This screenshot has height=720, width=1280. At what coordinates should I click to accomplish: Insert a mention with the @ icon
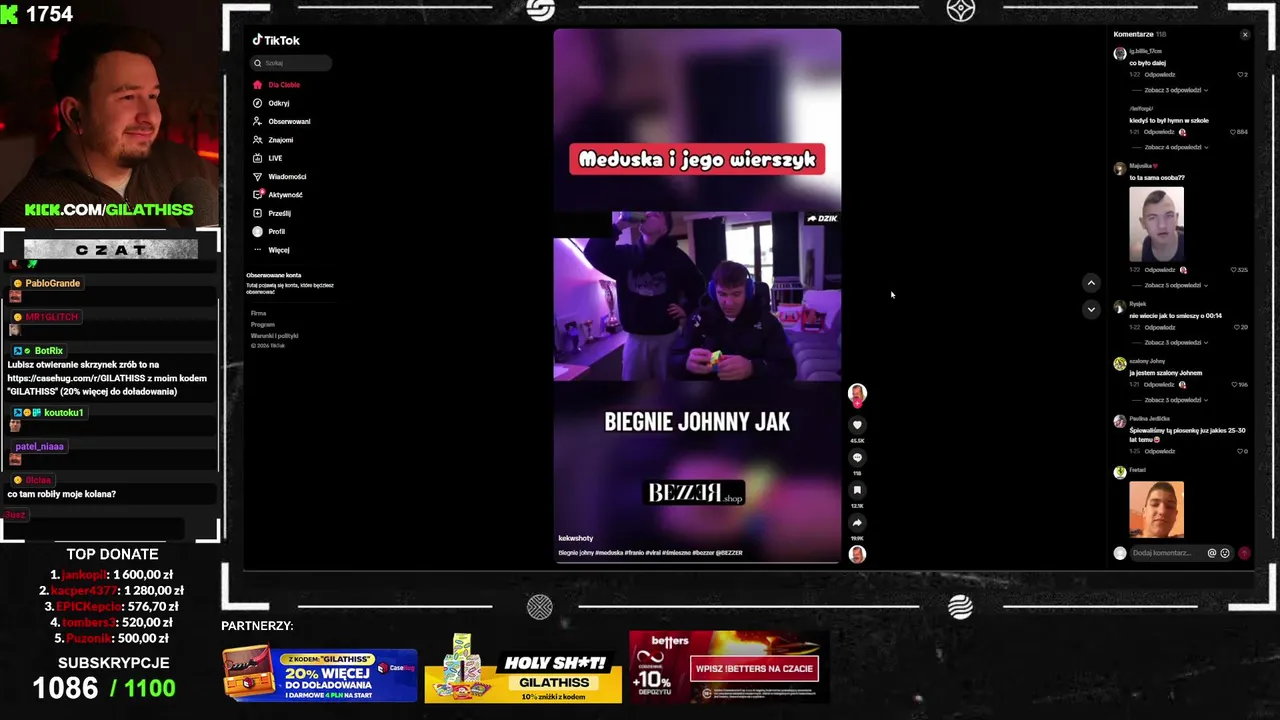(1212, 553)
